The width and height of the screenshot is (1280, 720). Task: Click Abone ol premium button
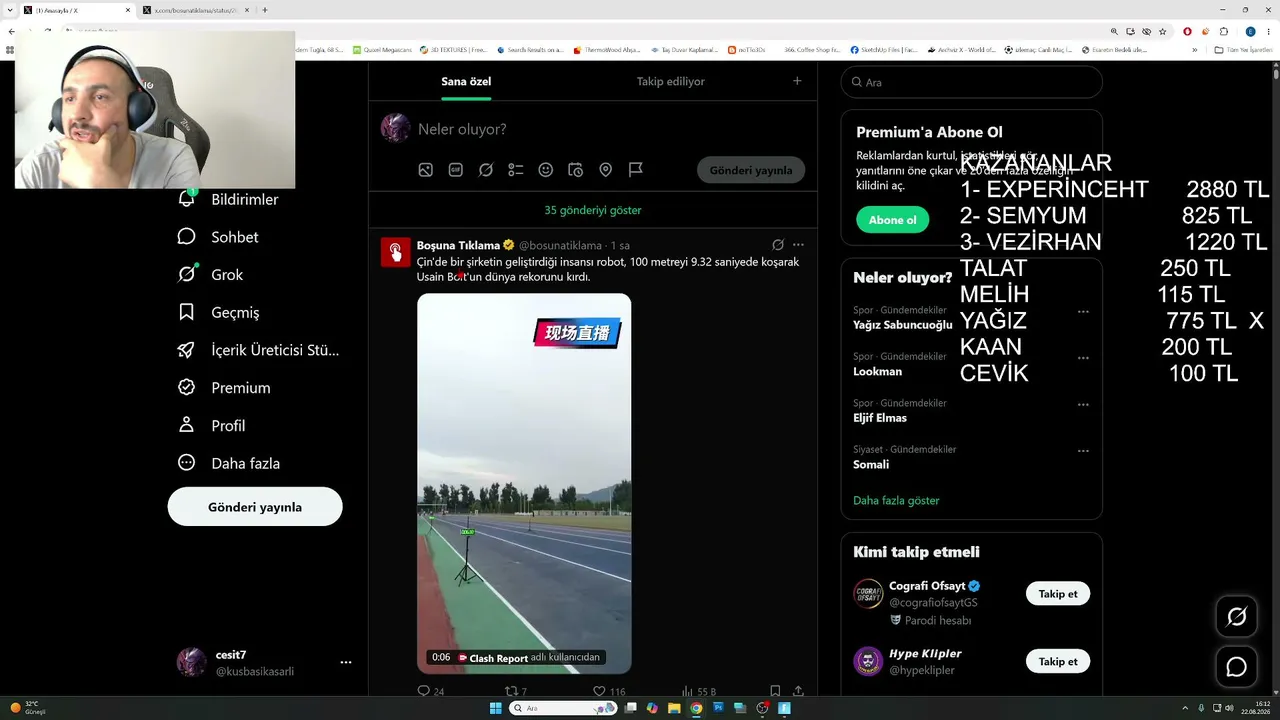pyautogui.click(x=892, y=220)
